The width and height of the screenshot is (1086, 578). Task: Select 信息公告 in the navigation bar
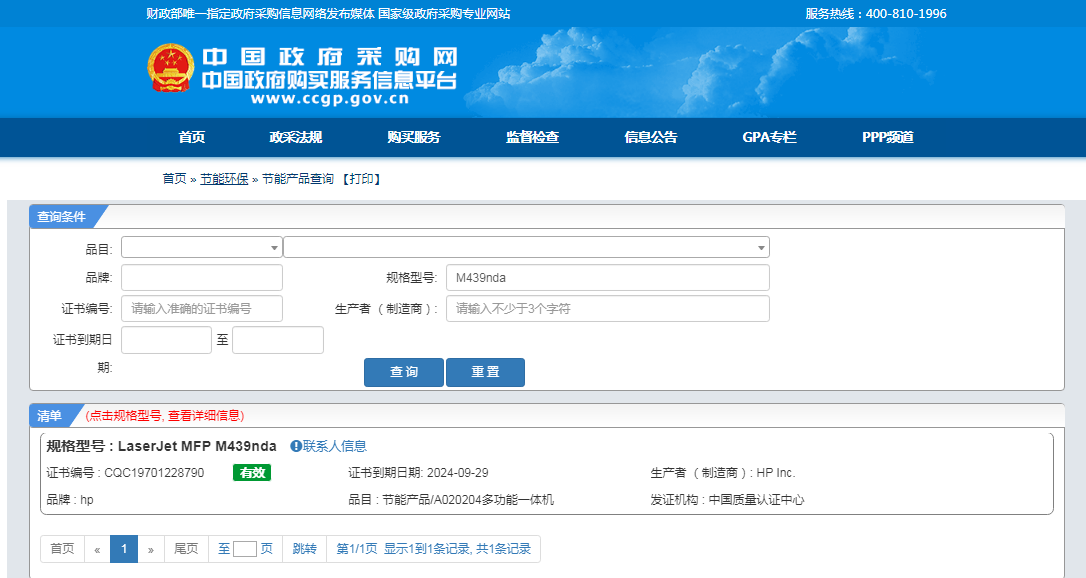pos(650,137)
